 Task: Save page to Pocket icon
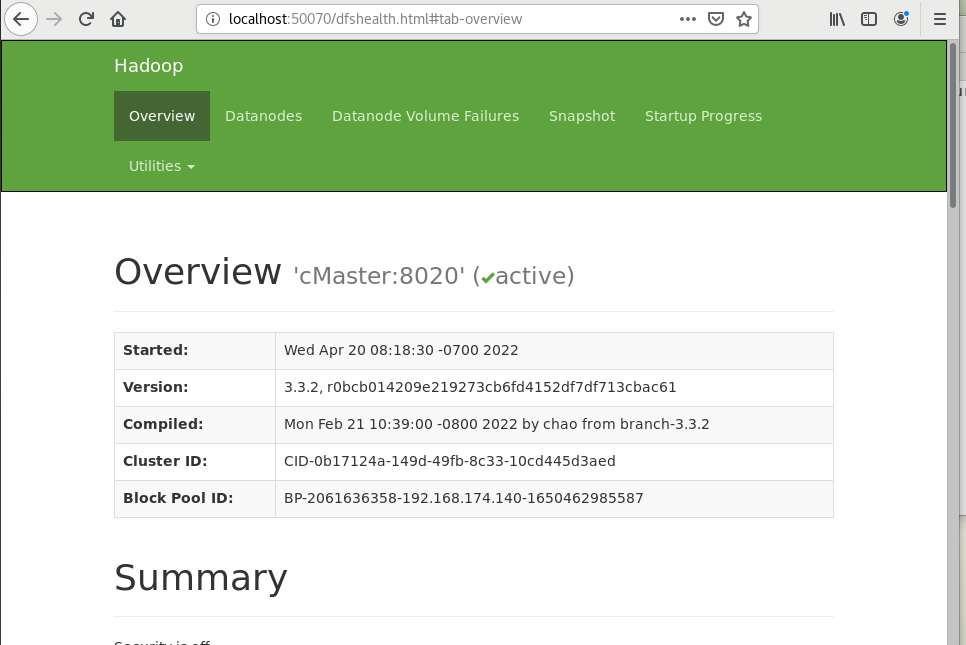pos(715,19)
